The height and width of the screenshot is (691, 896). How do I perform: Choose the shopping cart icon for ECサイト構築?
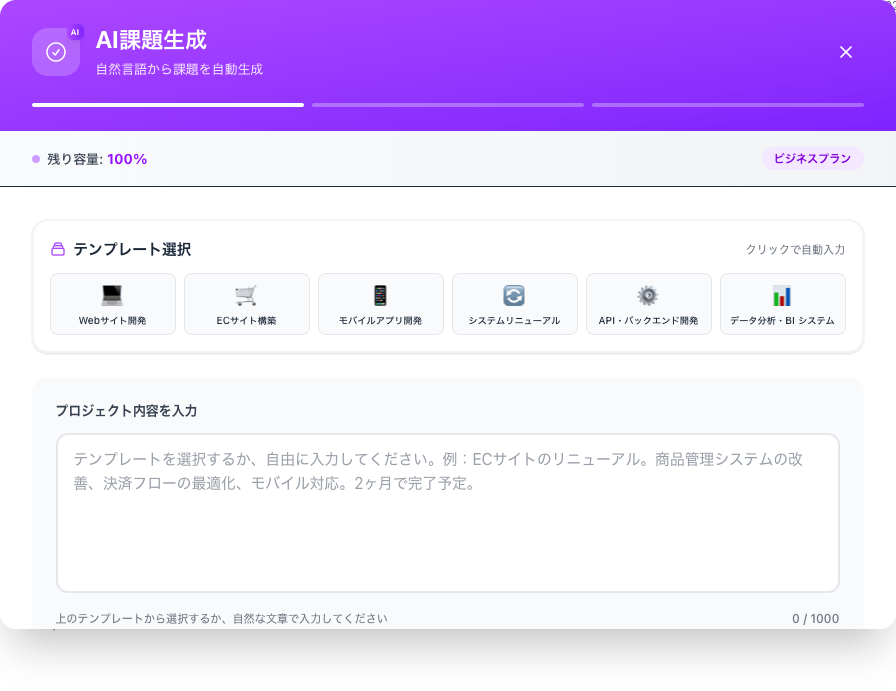point(246,296)
